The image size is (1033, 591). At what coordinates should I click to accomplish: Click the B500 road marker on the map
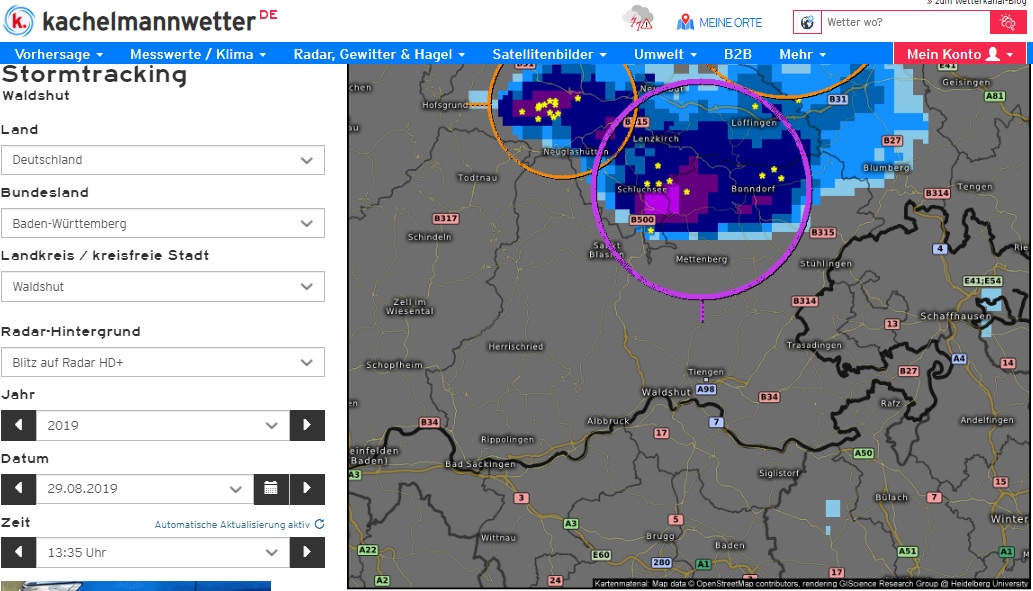pyautogui.click(x=642, y=219)
